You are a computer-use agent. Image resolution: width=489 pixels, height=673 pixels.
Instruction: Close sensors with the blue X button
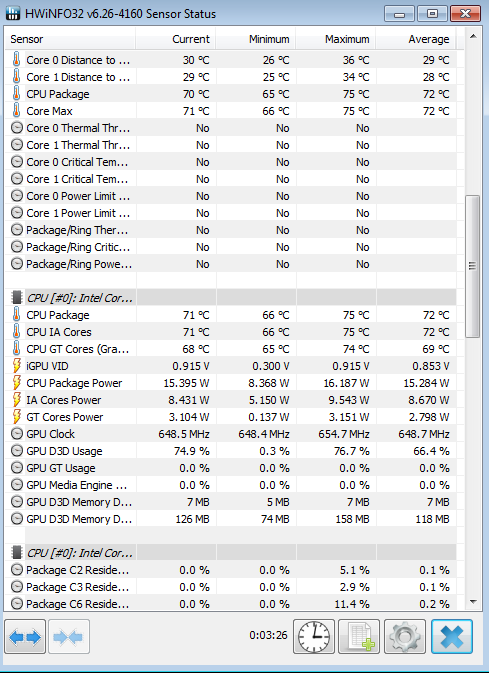click(x=452, y=637)
